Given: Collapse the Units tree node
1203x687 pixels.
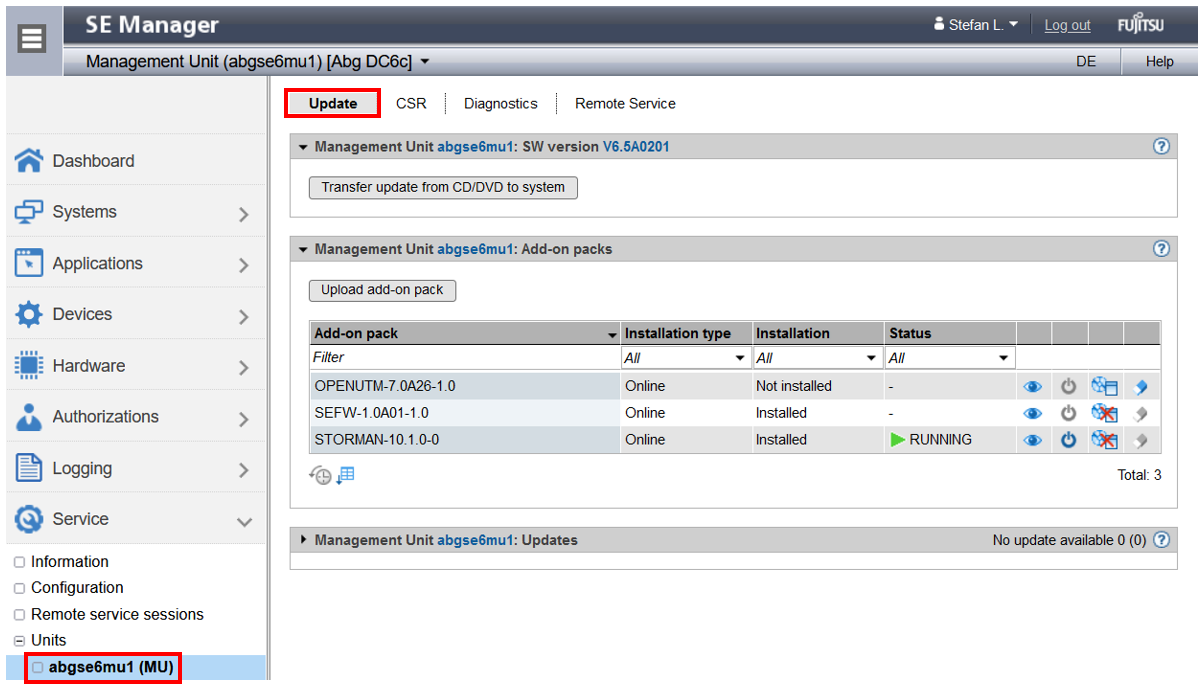Looking at the screenshot, I should click(x=19, y=641).
